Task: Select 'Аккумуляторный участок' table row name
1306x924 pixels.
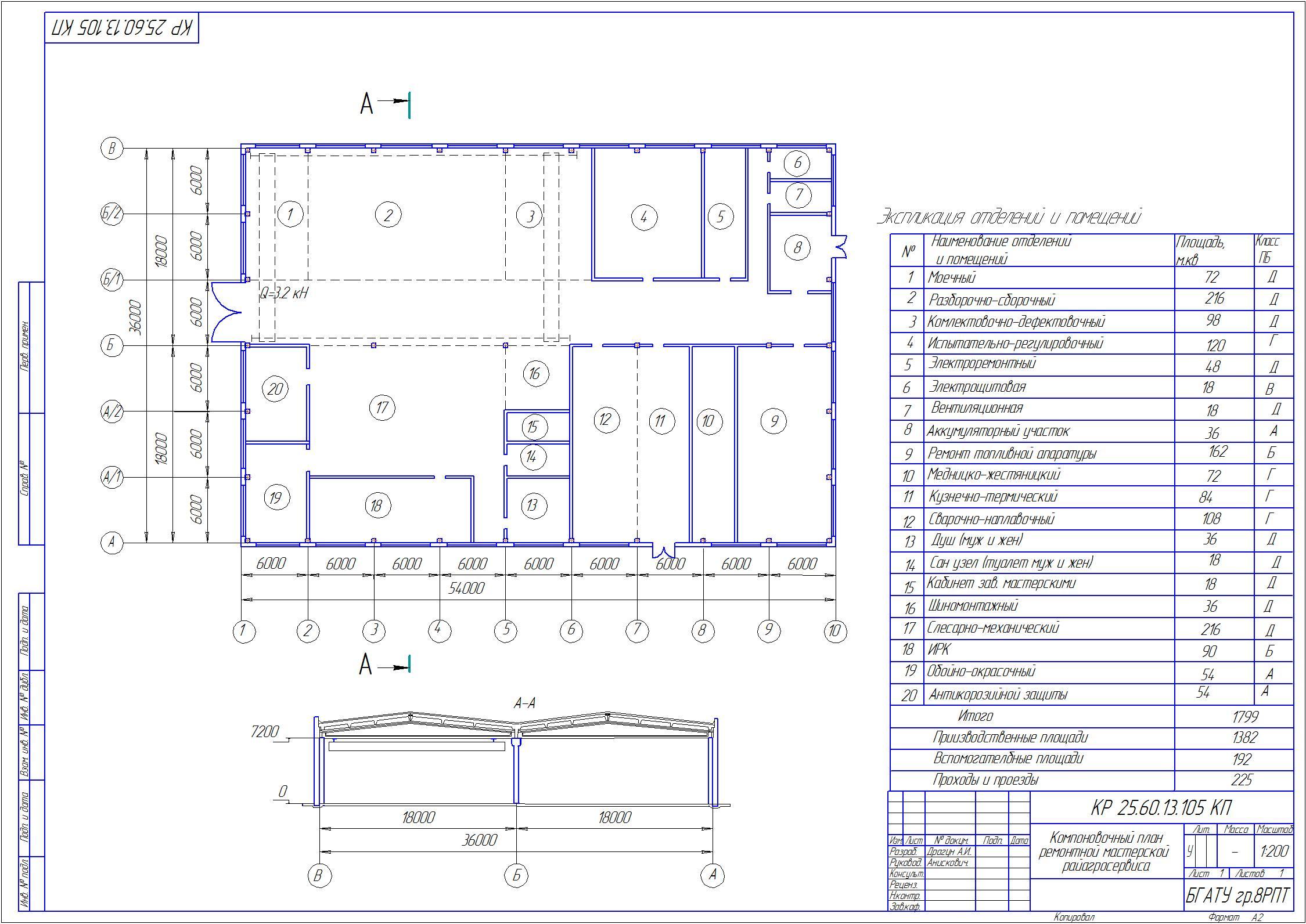Action: coord(998,431)
